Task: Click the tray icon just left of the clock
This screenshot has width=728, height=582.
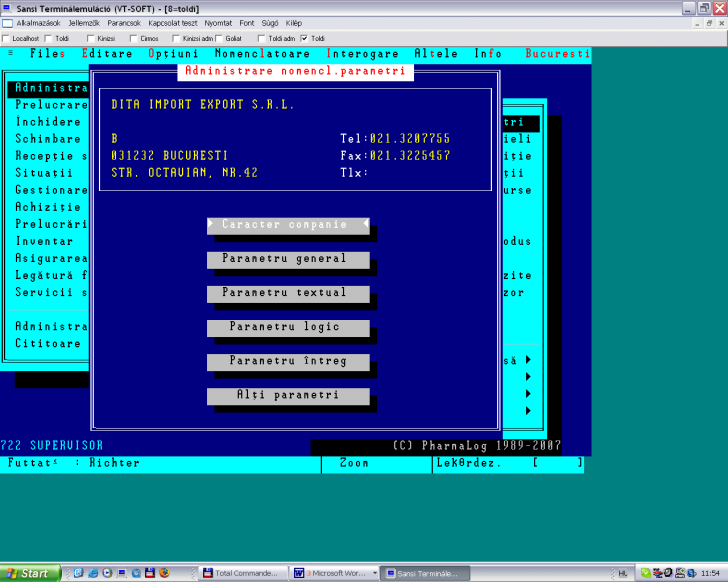Action: point(691,573)
